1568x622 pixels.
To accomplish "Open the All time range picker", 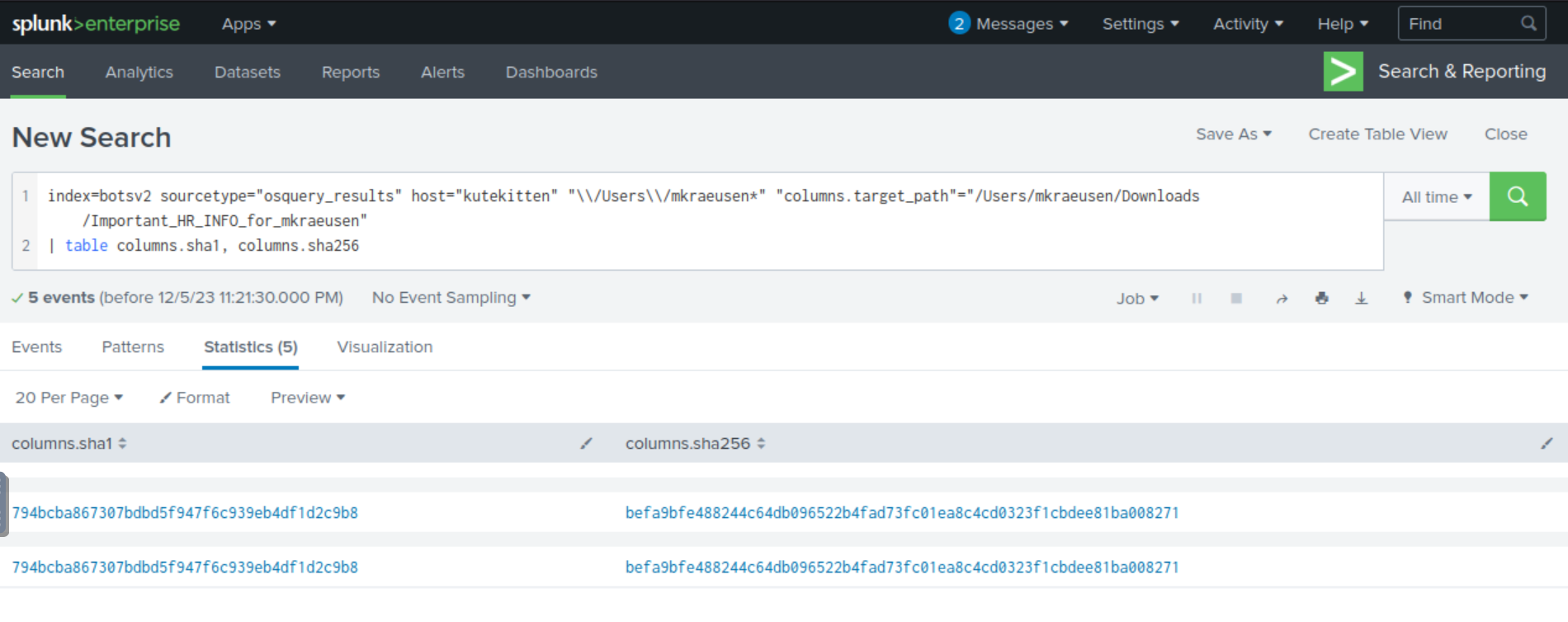I will [x=1436, y=197].
